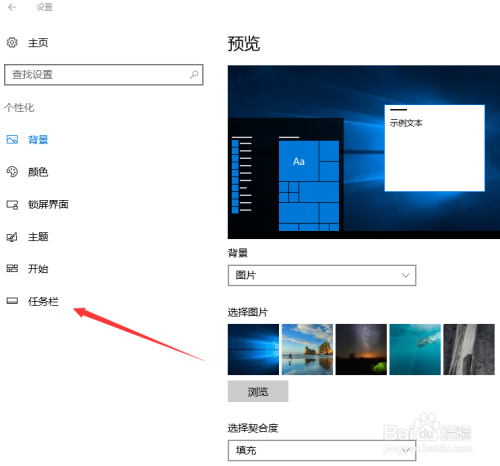
Task: Open the 主题 sidebar page
Action: pyautogui.click(x=38, y=237)
